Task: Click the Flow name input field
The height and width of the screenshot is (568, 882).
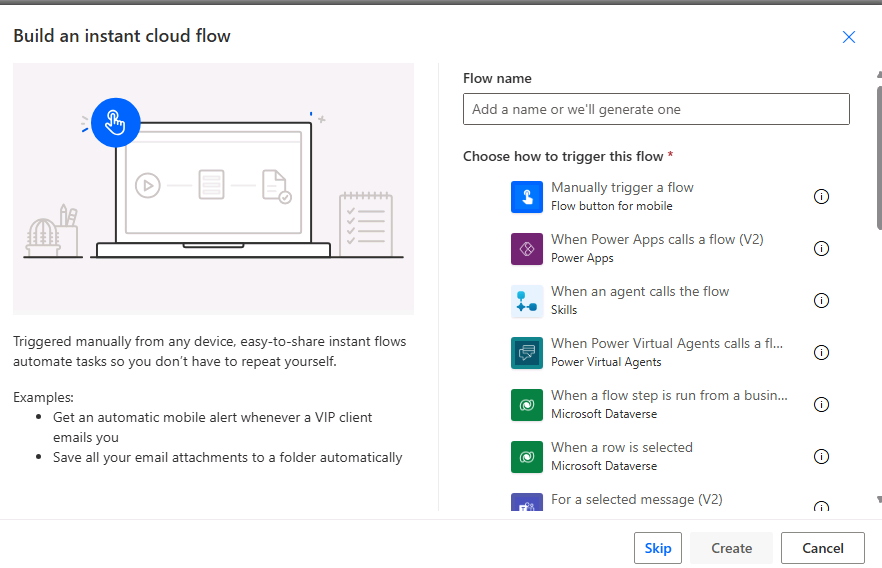Action: (656, 109)
